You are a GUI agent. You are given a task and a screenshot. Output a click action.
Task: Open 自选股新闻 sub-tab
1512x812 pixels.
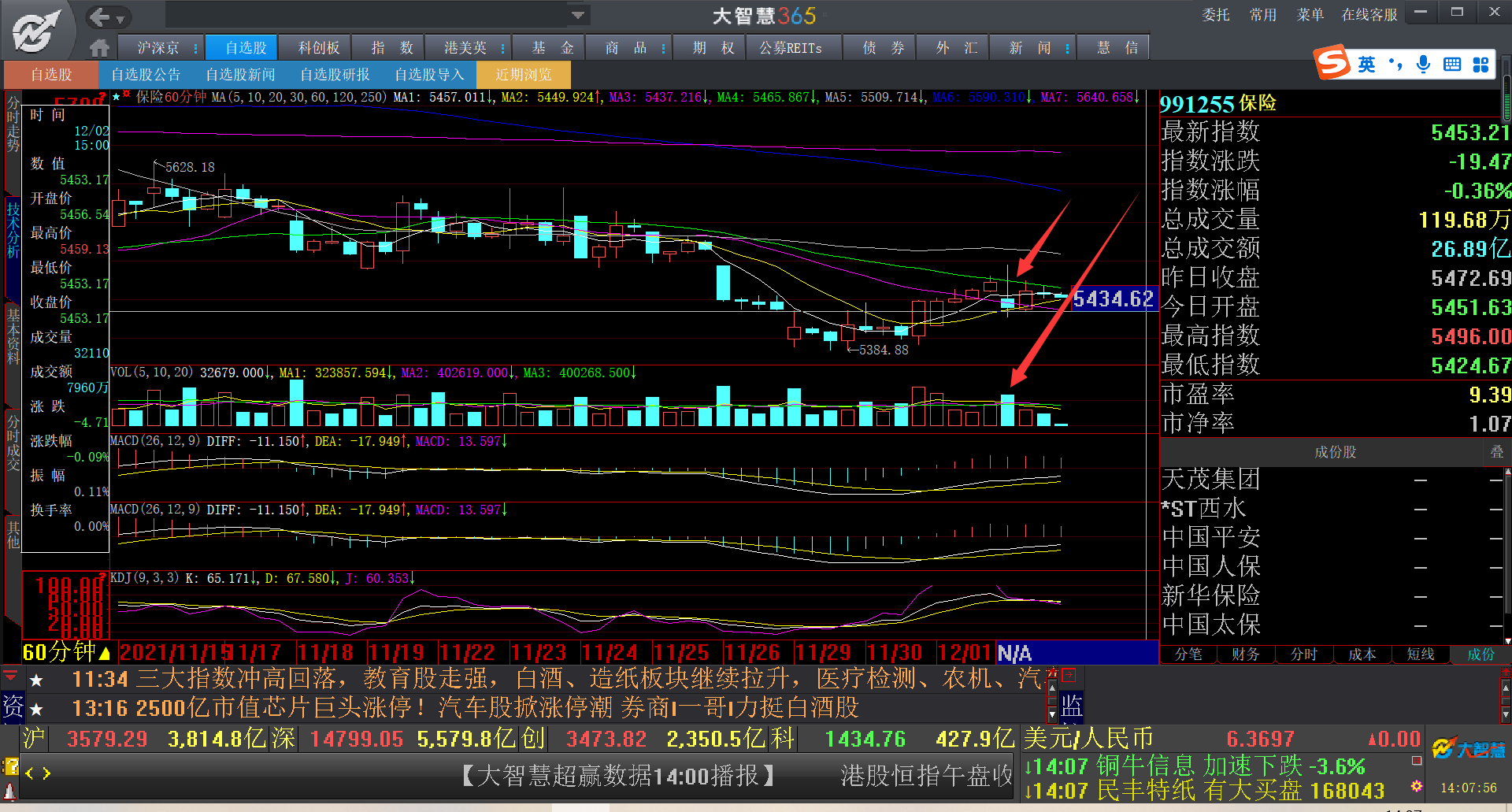(240, 75)
